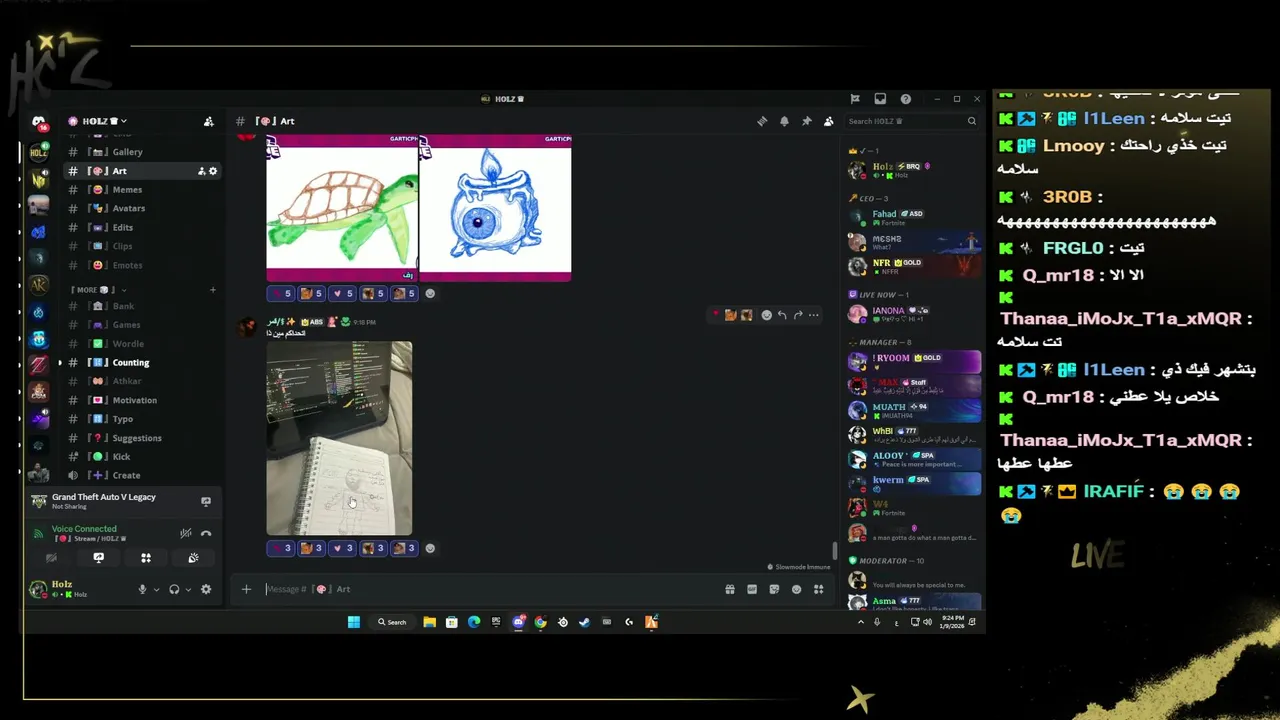Click the Windows Start button

(353, 622)
